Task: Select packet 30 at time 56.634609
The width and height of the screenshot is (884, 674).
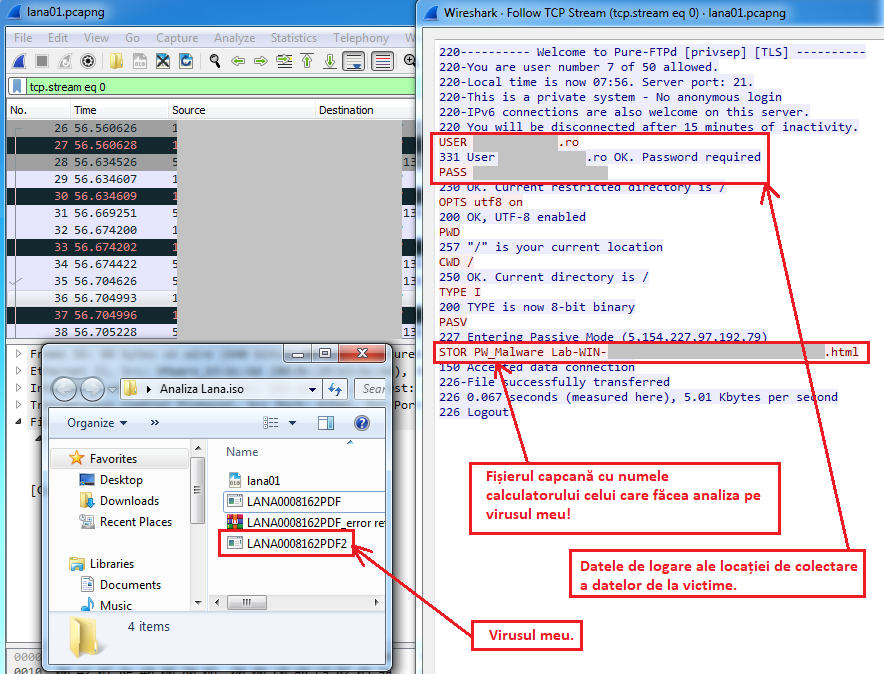Action: 211,196
